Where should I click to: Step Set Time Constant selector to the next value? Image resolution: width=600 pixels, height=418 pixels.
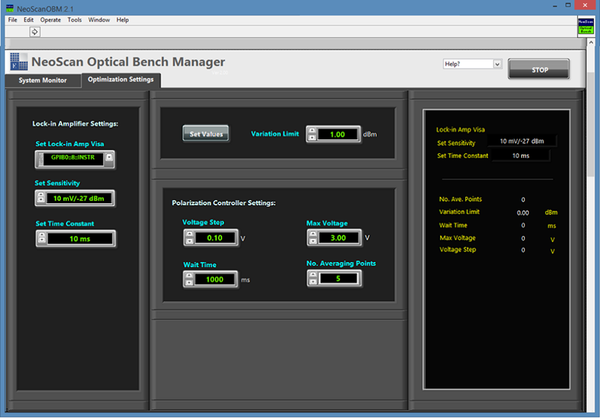click(43, 234)
